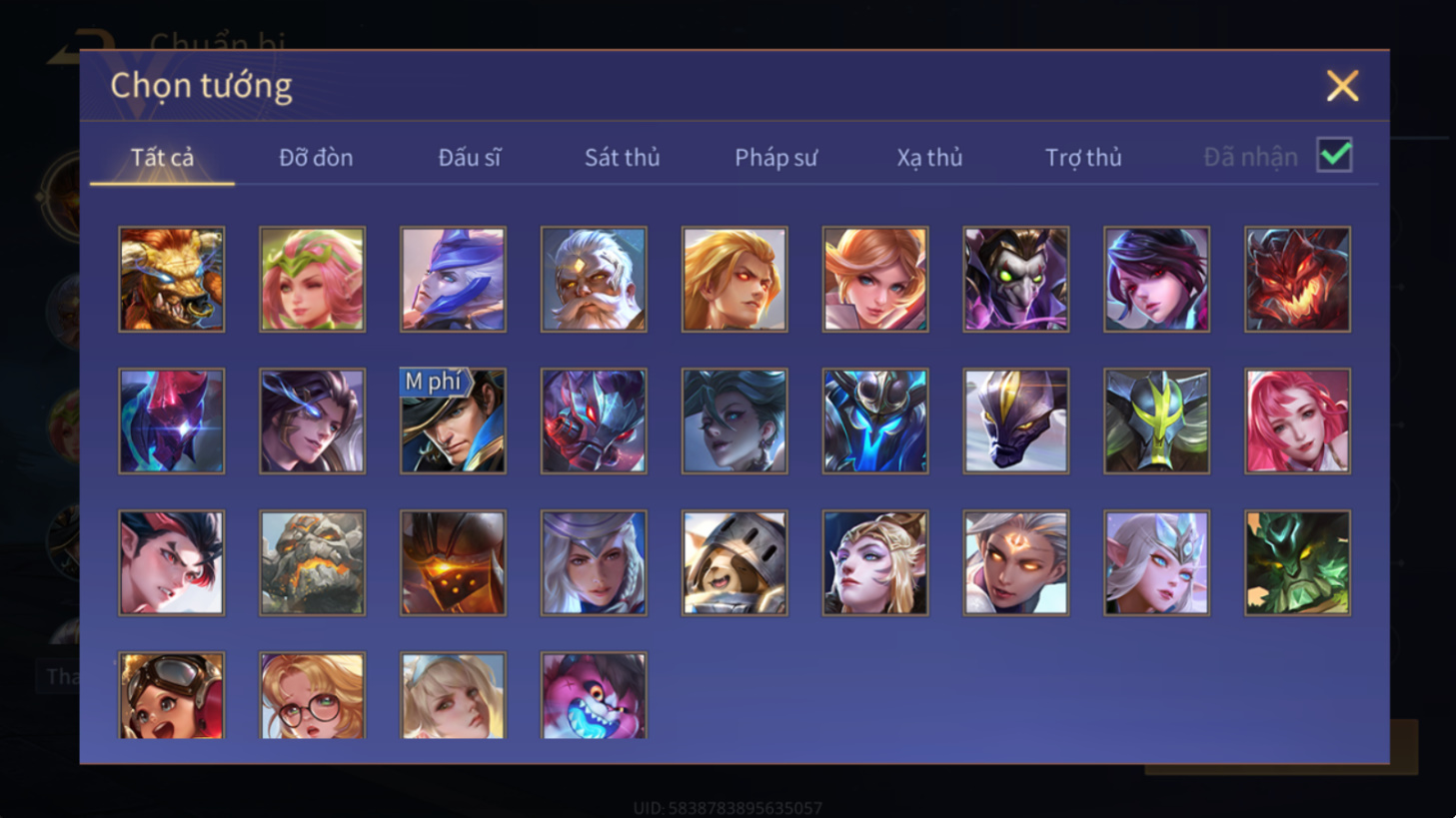Filter heroes by Pháp sư tab
The width and height of the screenshot is (1456, 818).
[x=776, y=157]
